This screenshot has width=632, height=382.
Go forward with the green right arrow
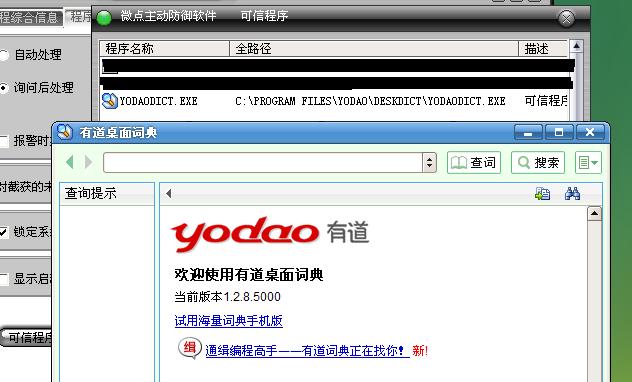click(88, 162)
